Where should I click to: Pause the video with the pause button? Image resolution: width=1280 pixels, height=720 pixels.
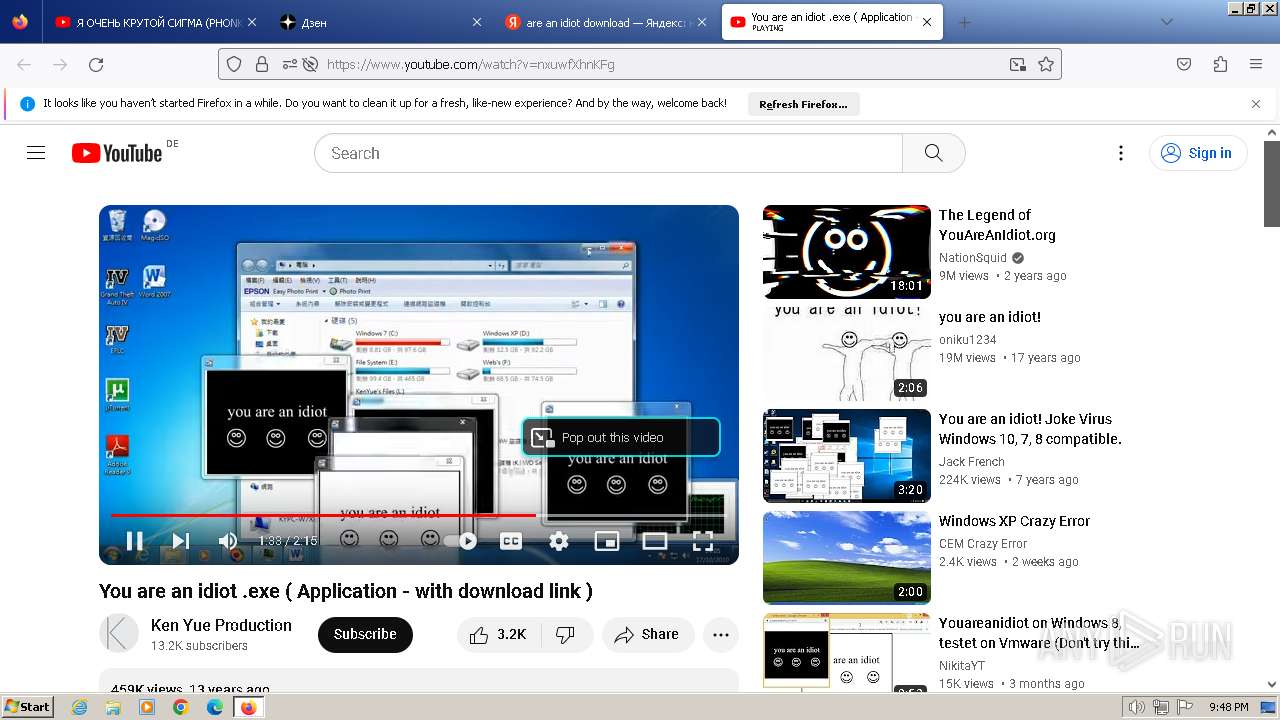tap(134, 541)
